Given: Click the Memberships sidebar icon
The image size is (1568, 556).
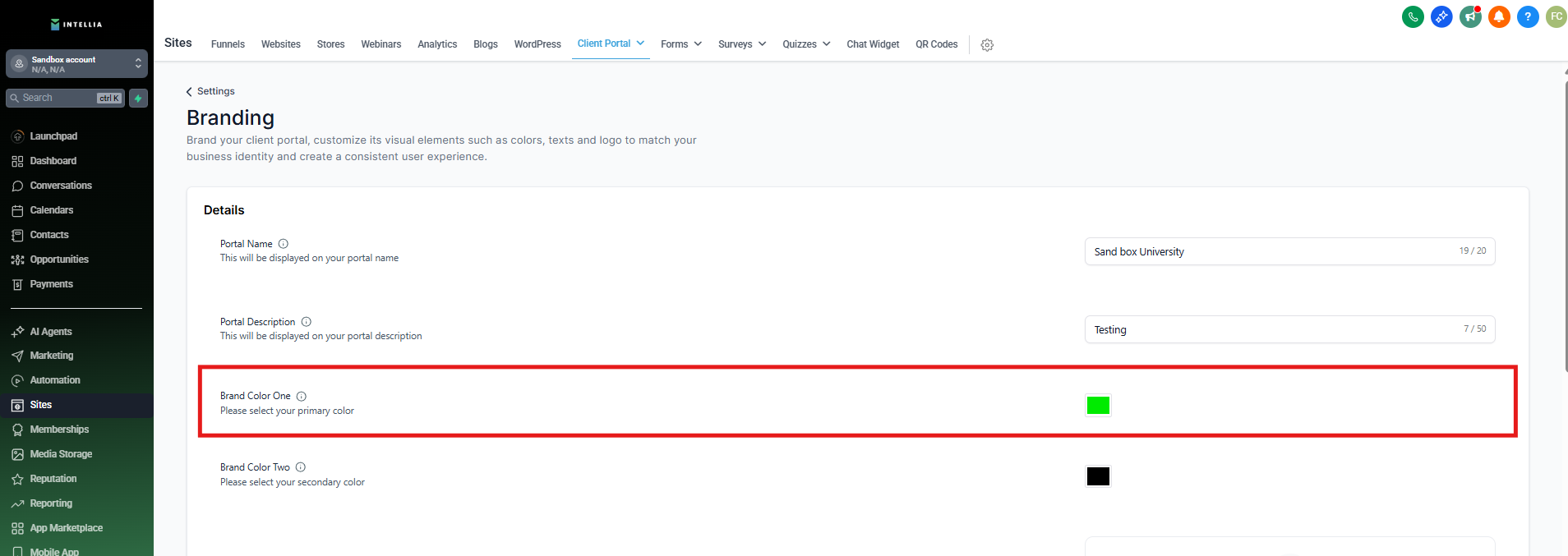Looking at the screenshot, I should pos(17,430).
